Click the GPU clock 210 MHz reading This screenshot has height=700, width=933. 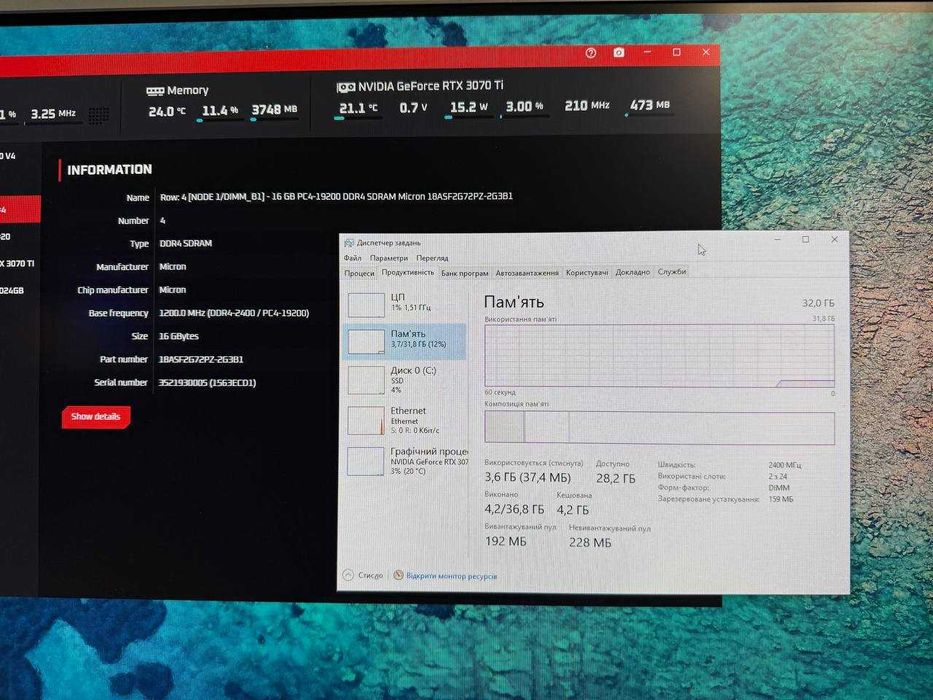pos(587,106)
